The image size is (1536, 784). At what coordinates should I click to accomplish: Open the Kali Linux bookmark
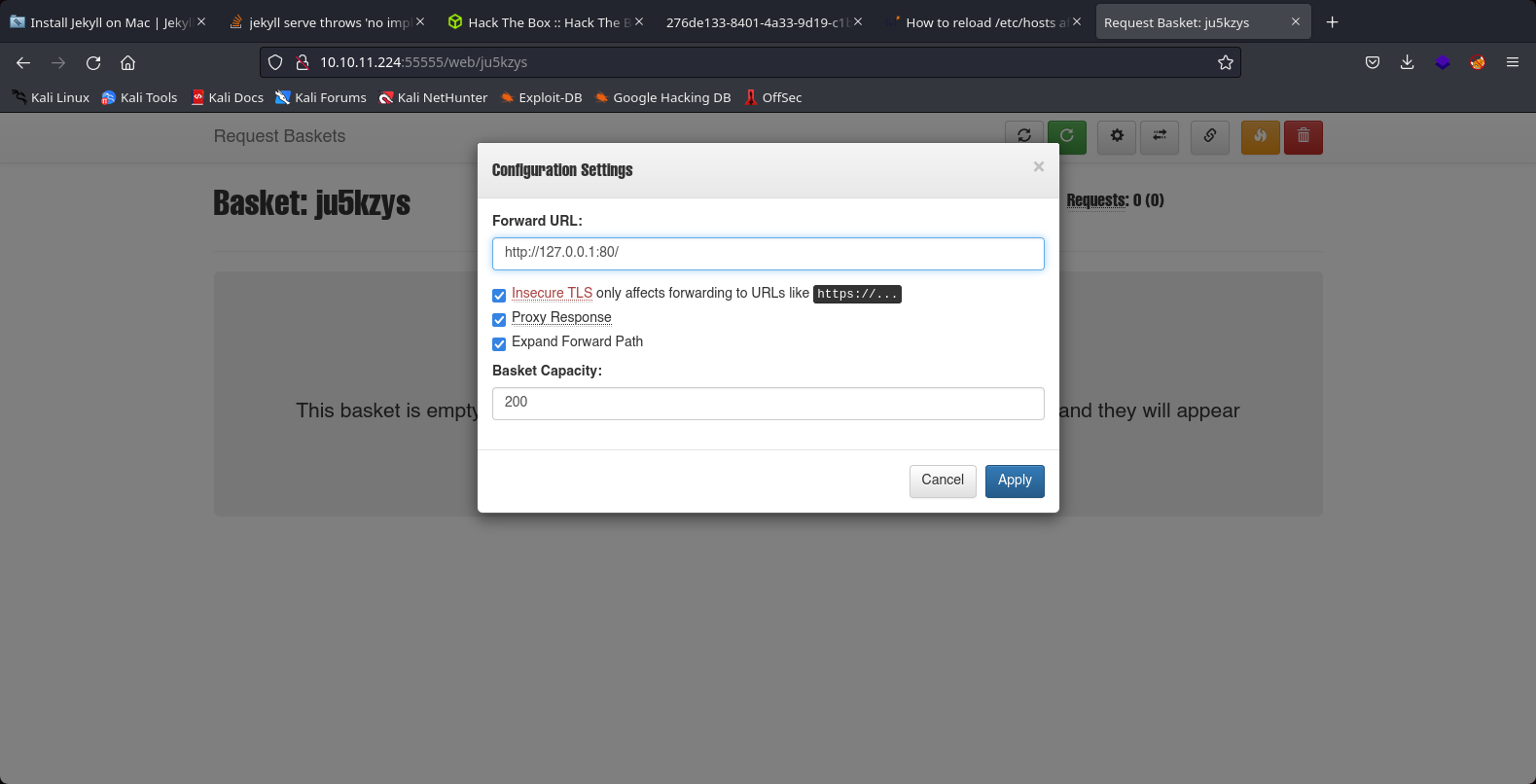[x=51, y=97]
